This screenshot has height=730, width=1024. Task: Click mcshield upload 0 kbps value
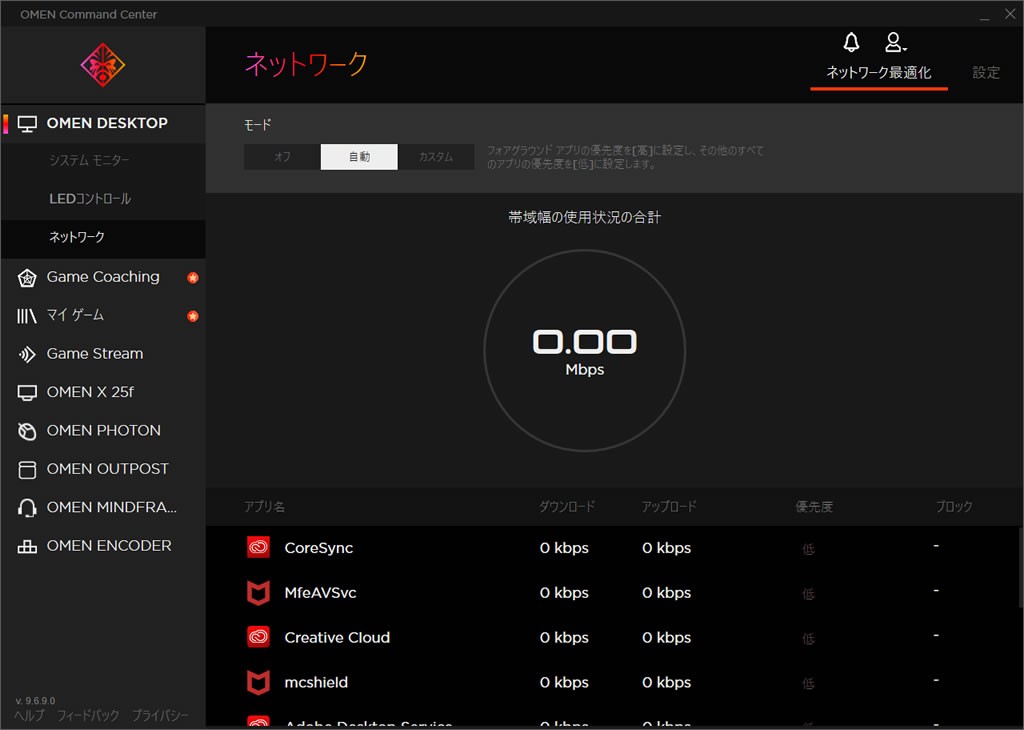(x=666, y=683)
